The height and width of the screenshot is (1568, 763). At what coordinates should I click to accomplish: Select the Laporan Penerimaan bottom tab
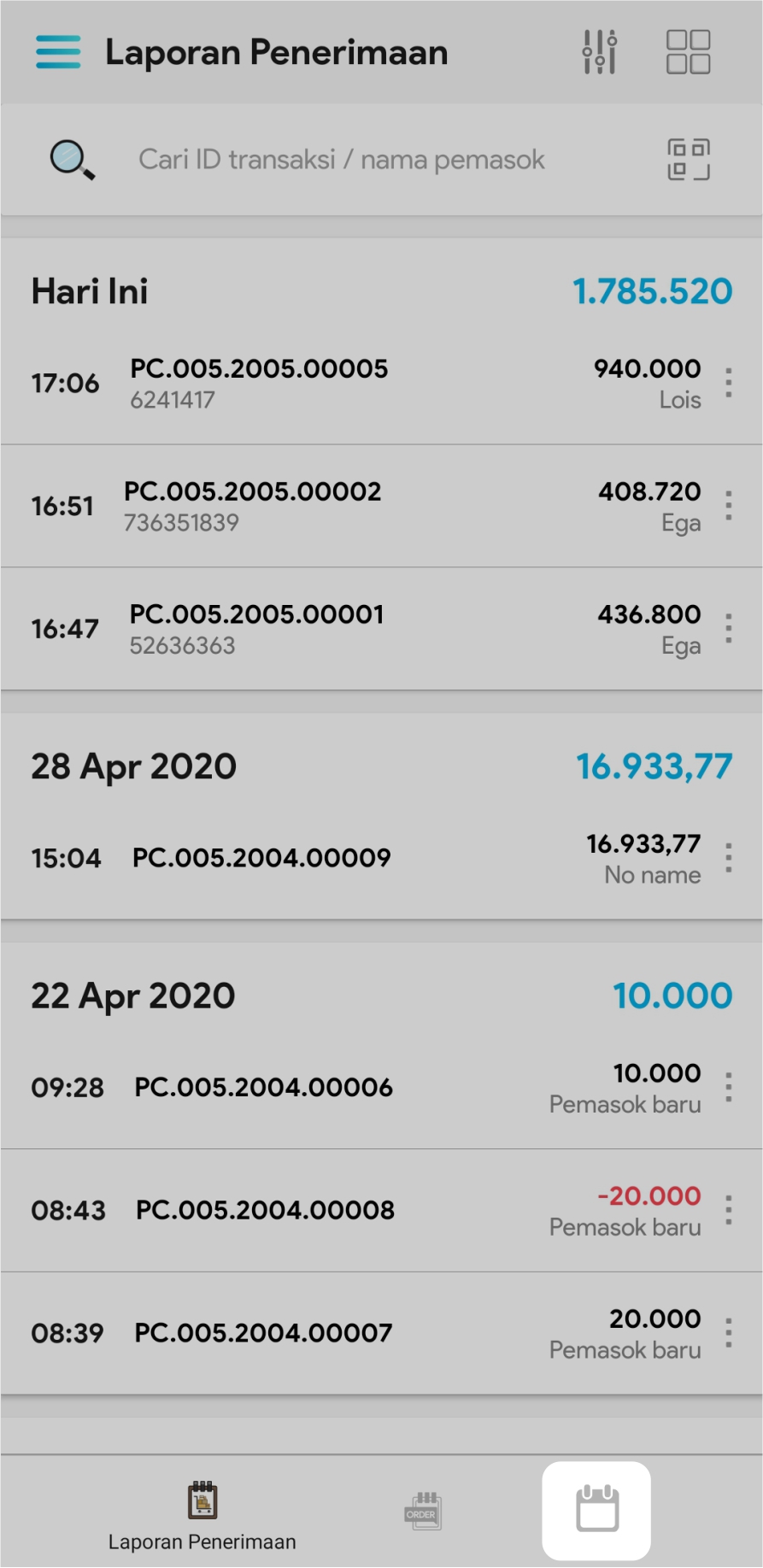pyautogui.click(x=202, y=1516)
